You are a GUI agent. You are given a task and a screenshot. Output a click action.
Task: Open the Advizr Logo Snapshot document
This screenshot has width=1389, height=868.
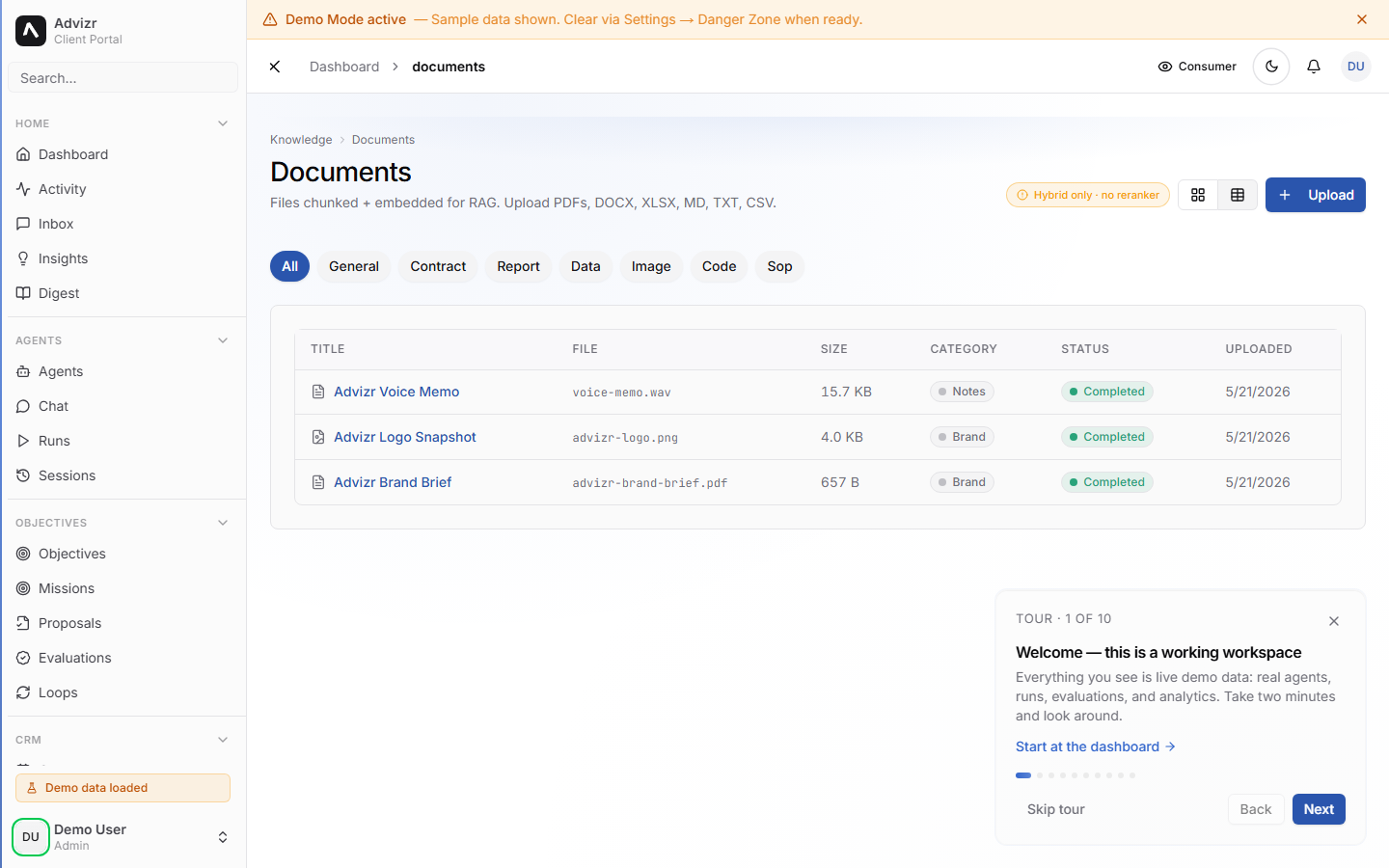pyautogui.click(x=405, y=437)
